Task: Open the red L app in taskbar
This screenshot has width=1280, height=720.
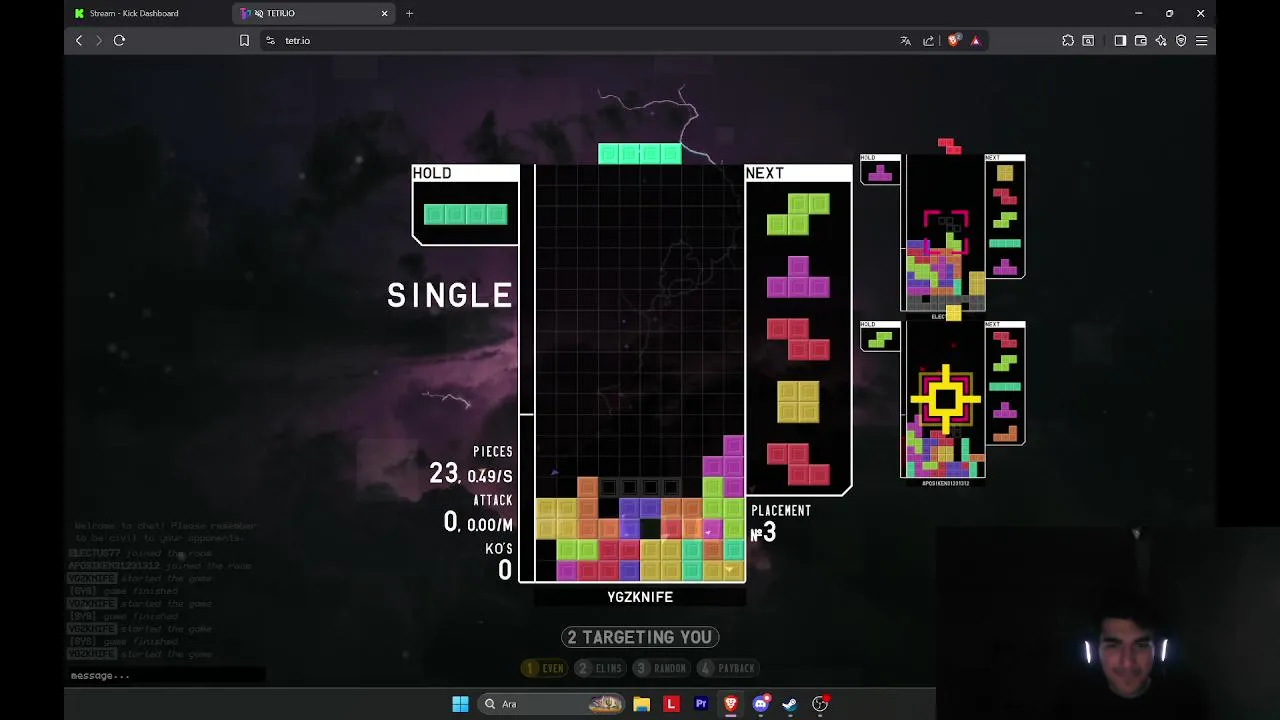Action: tap(671, 704)
